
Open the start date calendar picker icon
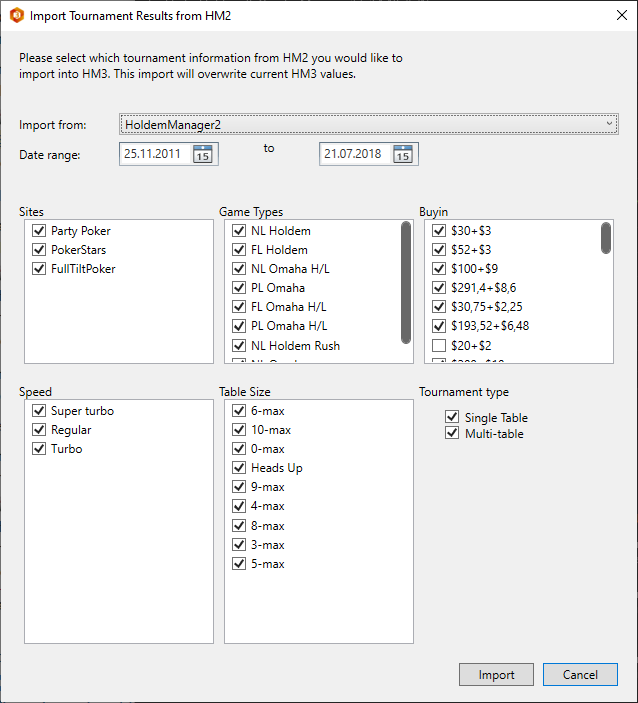(203, 154)
